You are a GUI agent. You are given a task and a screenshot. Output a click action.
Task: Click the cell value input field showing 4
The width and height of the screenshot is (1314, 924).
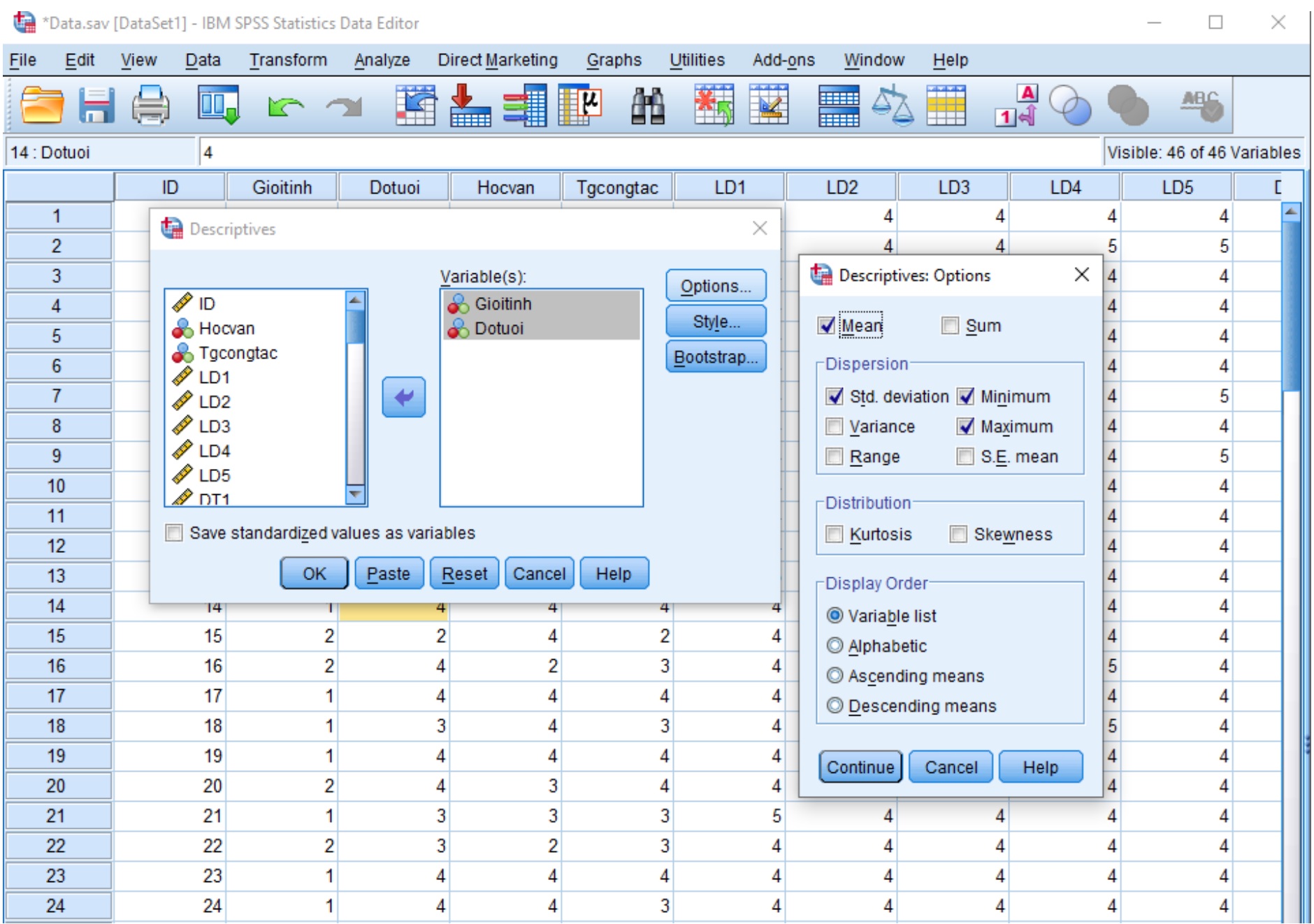tap(649, 152)
